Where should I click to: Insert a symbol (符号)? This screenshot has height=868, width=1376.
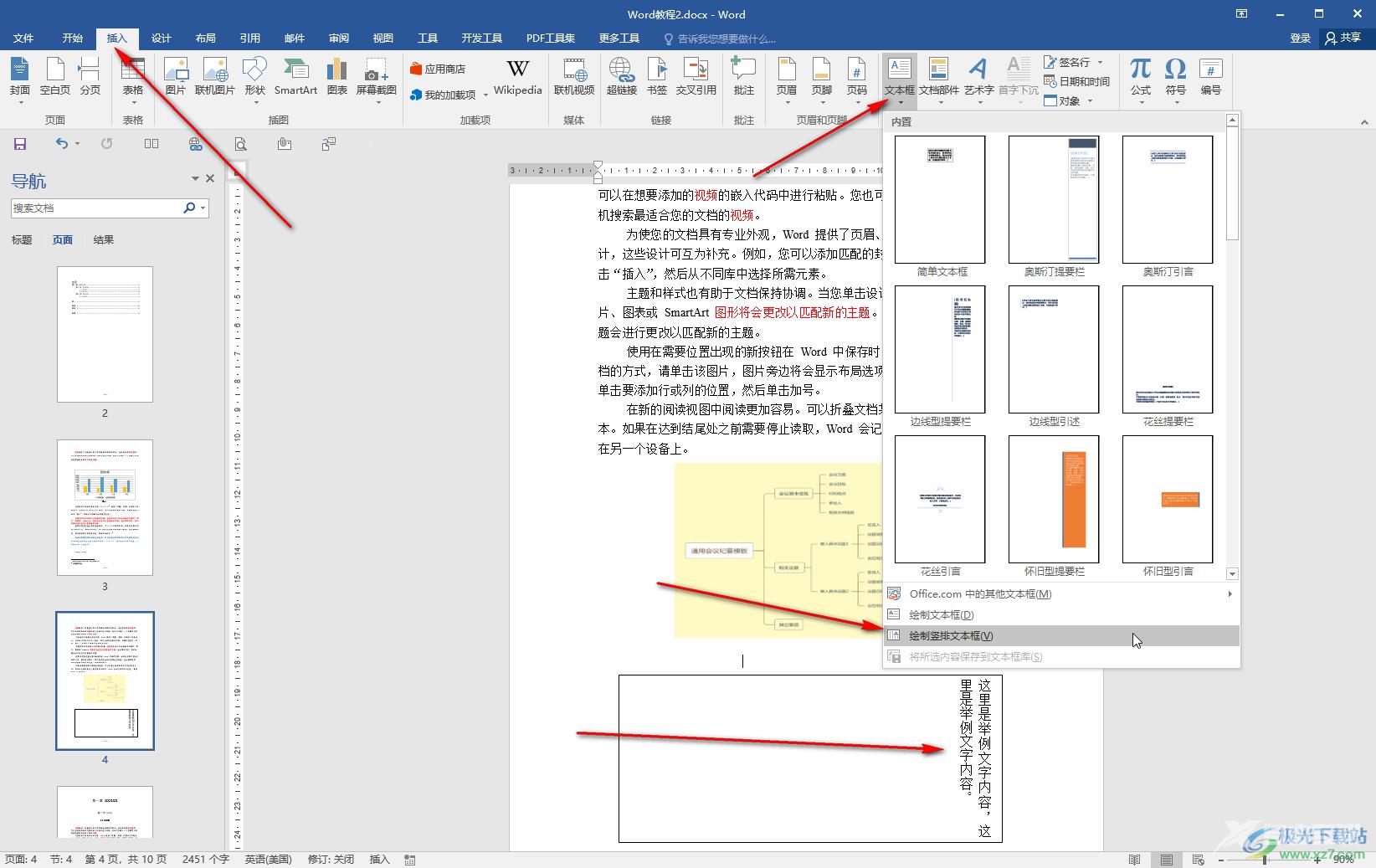tap(1176, 80)
